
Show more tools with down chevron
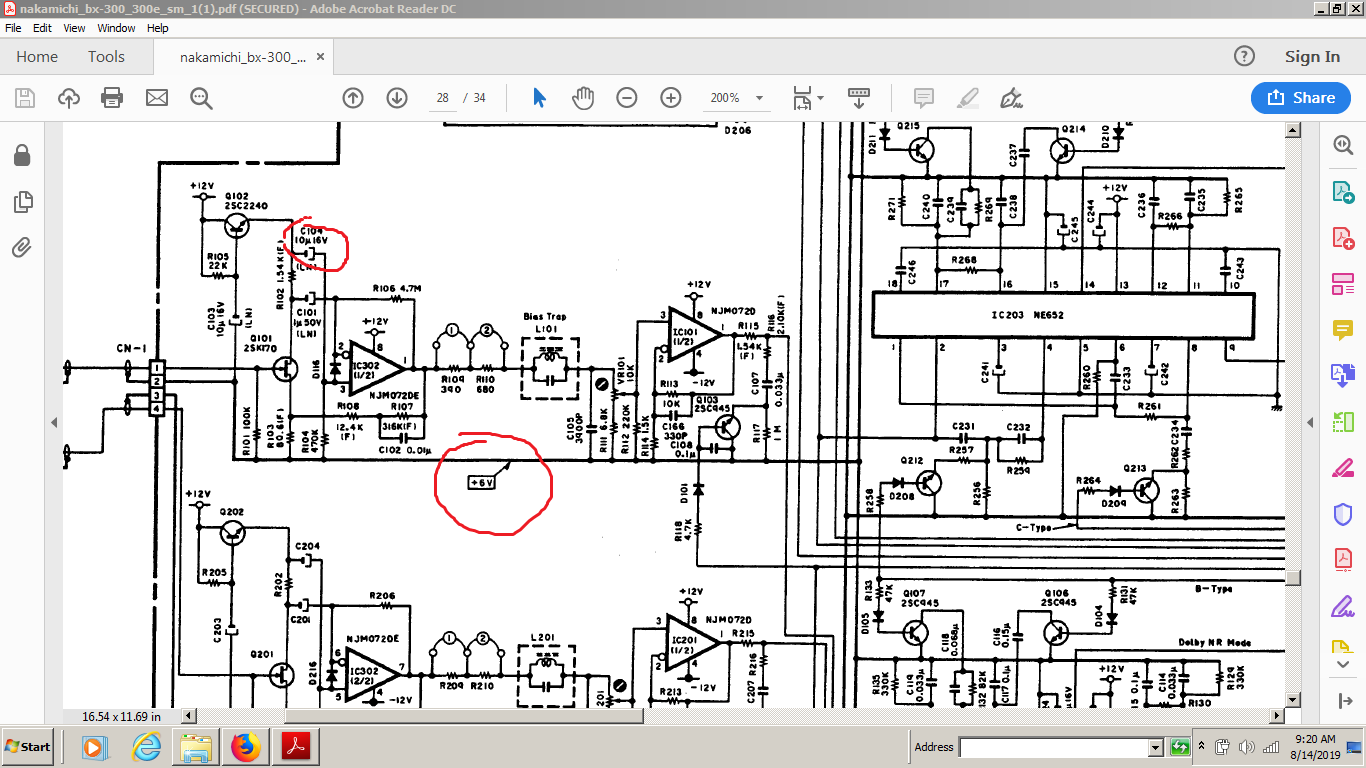(x=1342, y=664)
